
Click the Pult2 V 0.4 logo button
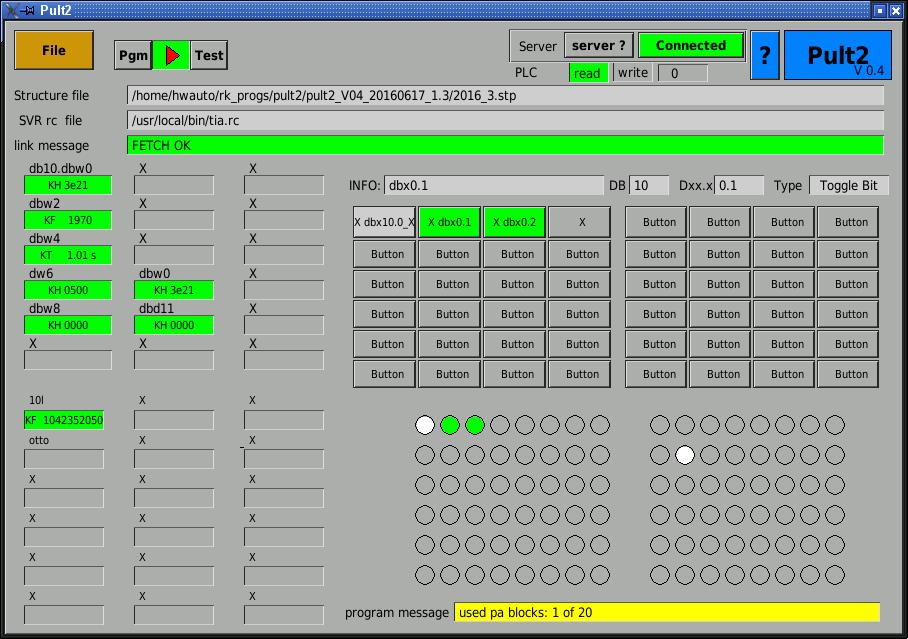837,55
